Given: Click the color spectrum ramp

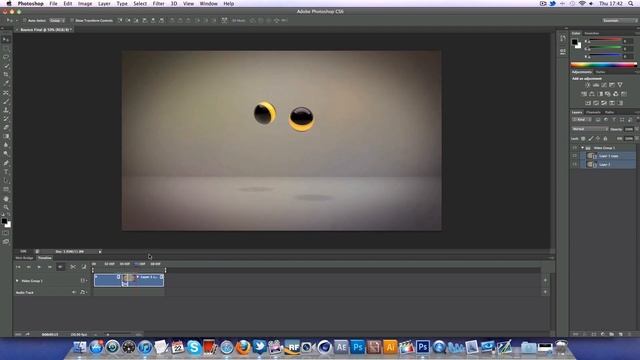Looking at the screenshot, I should click(x=603, y=64).
